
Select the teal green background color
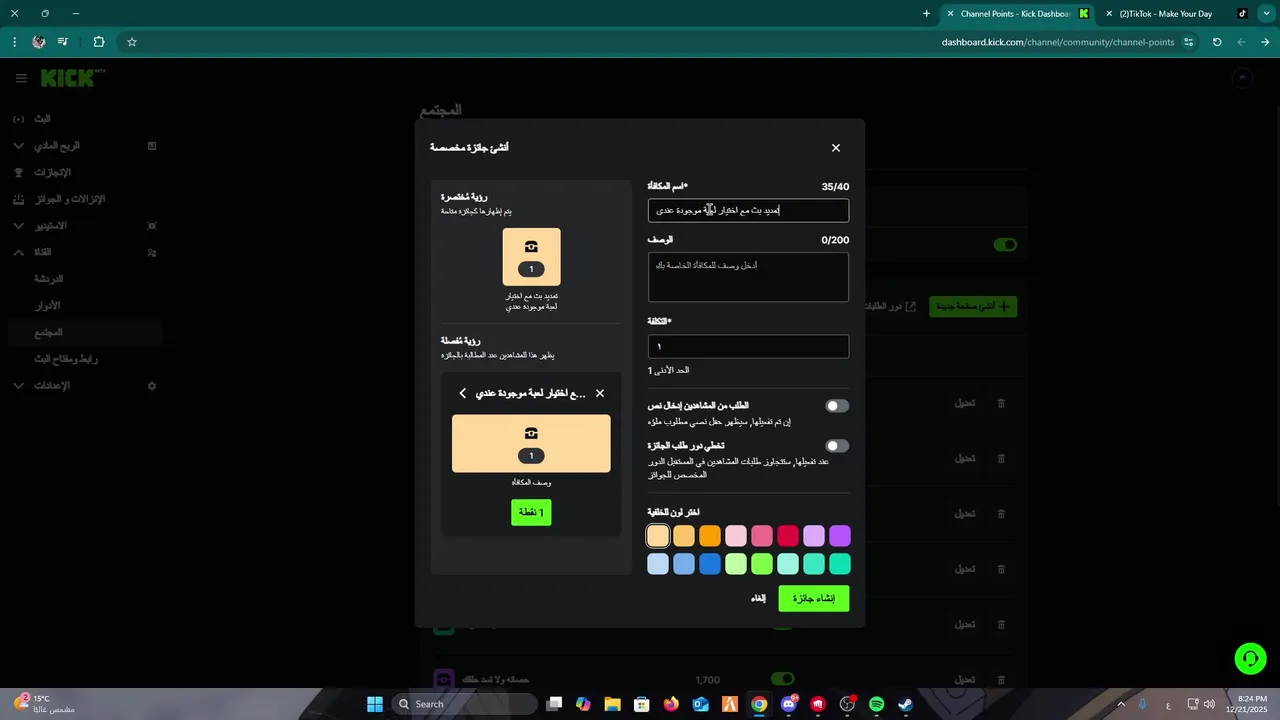(840, 564)
